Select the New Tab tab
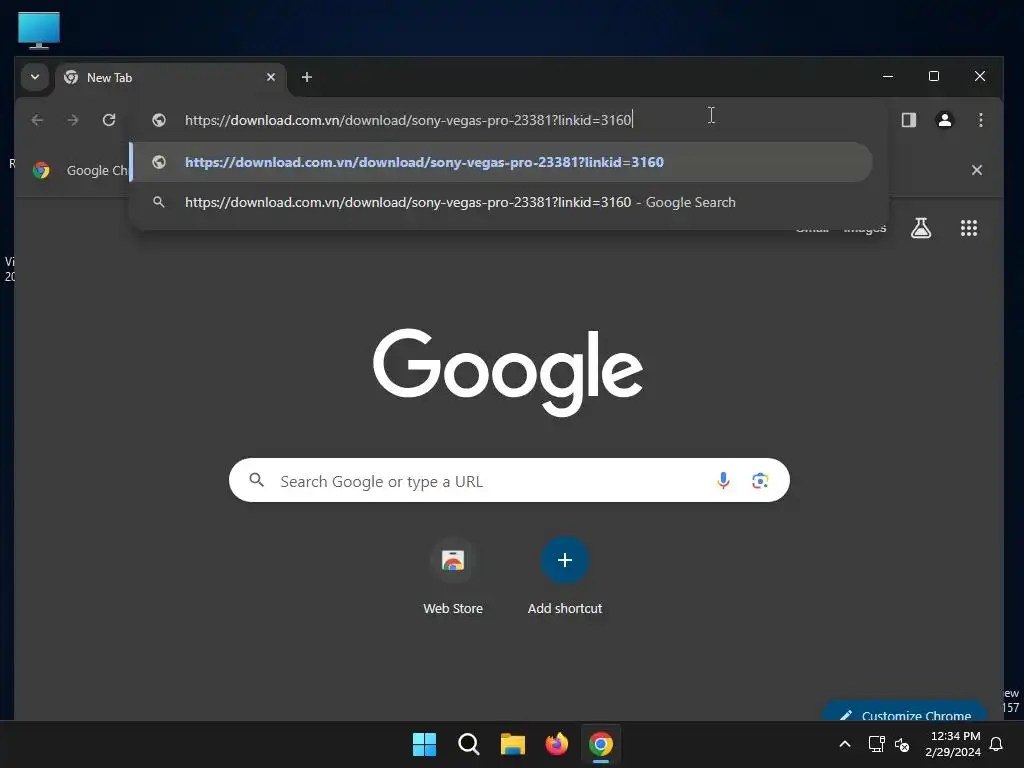1024x768 pixels. (170, 78)
